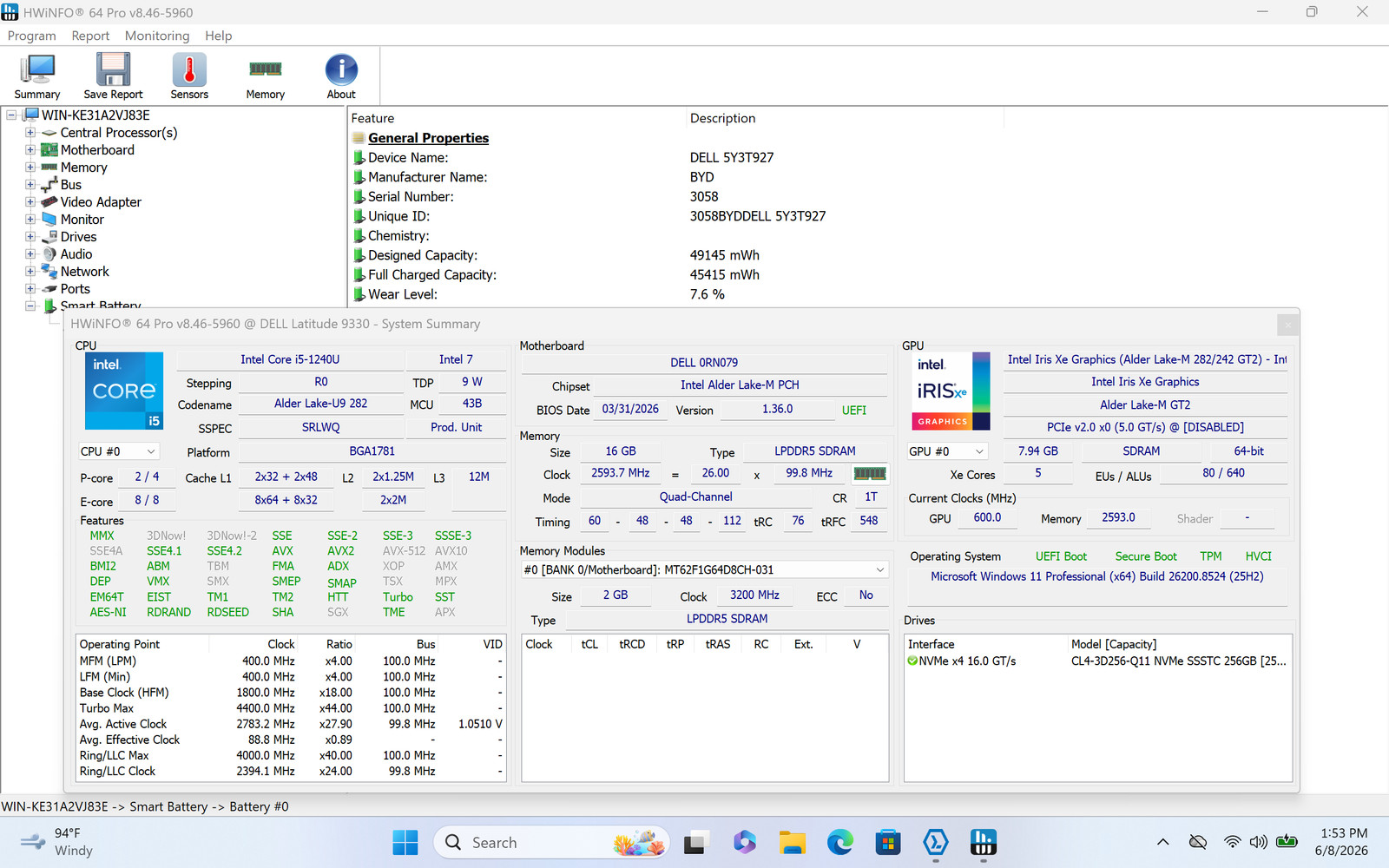Select the Network tree icon
This screenshot has width=1389, height=868.
pyautogui.click(x=49, y=272)
